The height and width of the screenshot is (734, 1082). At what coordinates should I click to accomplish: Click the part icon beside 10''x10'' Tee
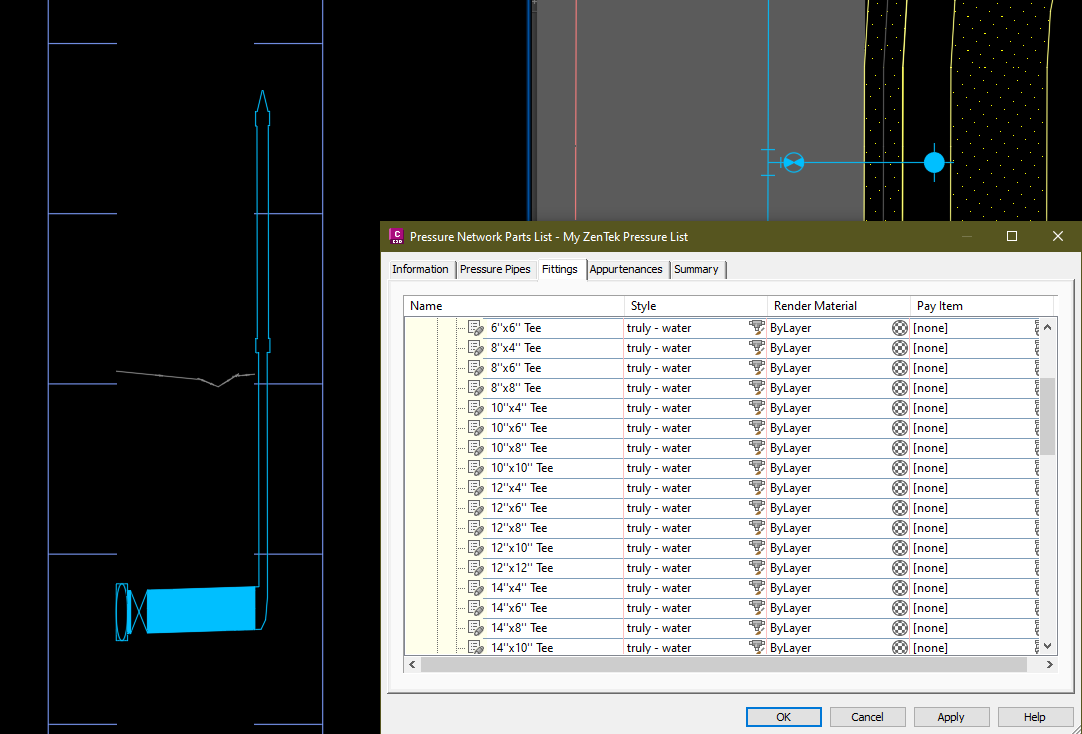[x=475, y=467]
